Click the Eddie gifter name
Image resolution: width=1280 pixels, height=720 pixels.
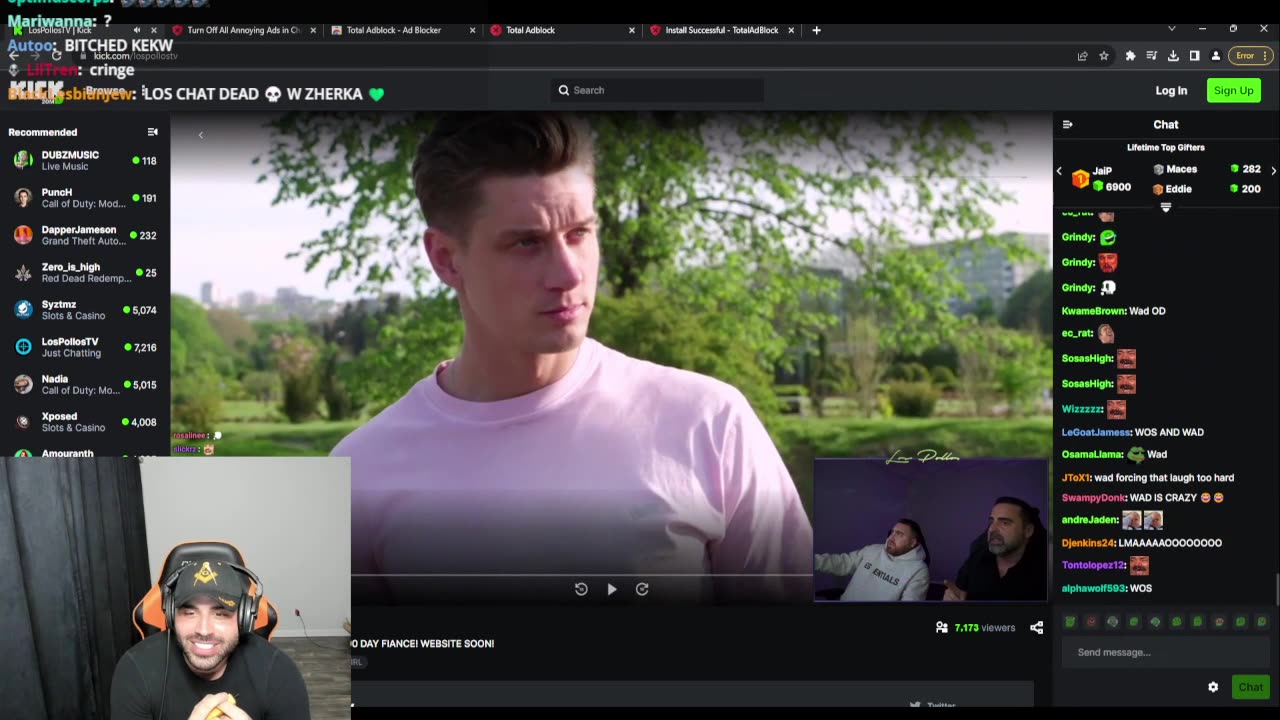pyautogui.click(x=1178, y=189)
